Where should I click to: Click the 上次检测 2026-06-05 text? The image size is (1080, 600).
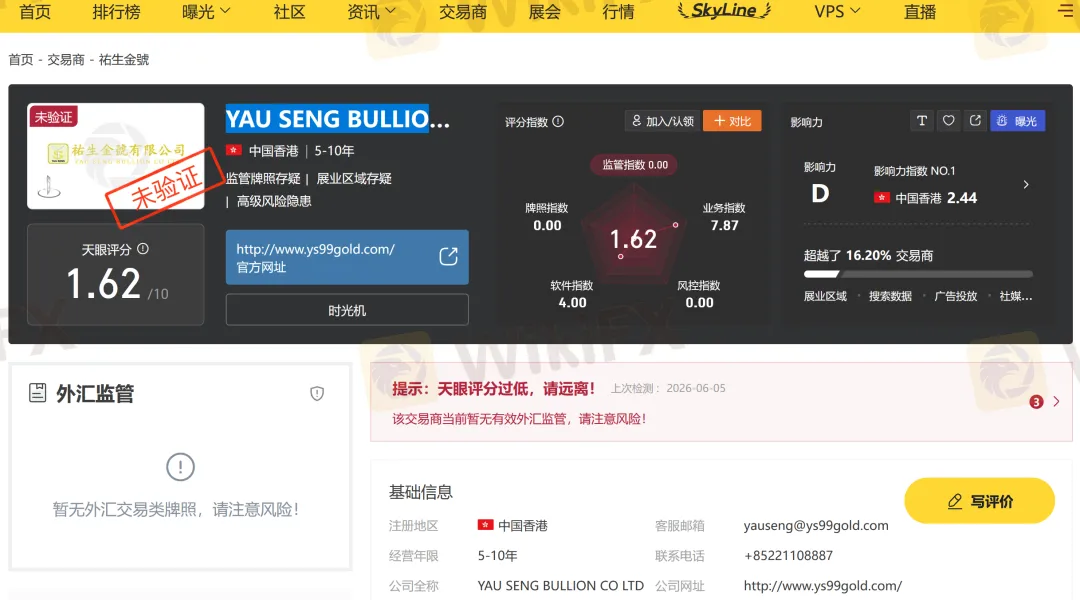click(668, 389)
